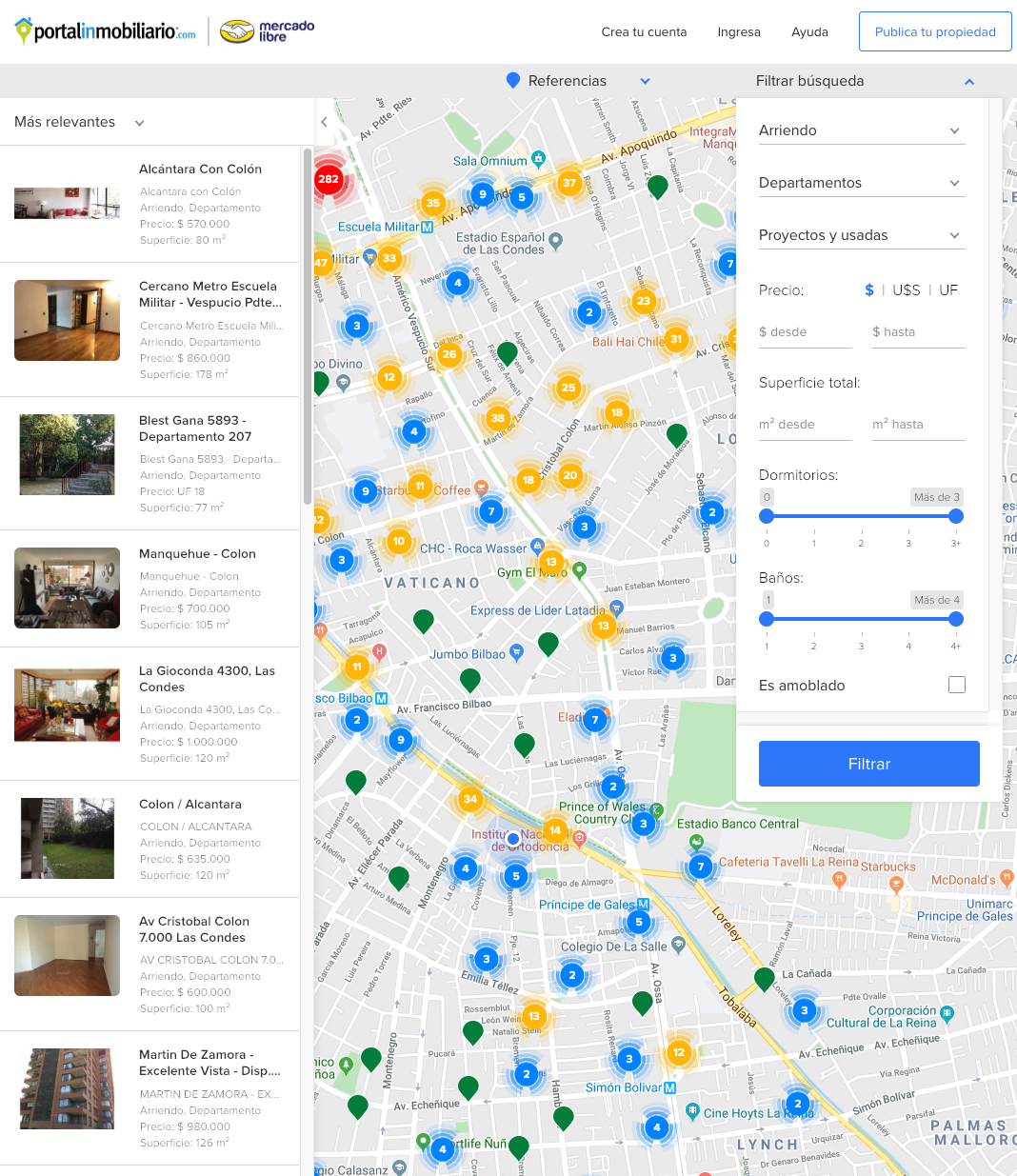Image resolution: width=1017 pixels, height=1176 pixels.
Task: Open the orange 23 cluster marker
Action: coord(644,301)
